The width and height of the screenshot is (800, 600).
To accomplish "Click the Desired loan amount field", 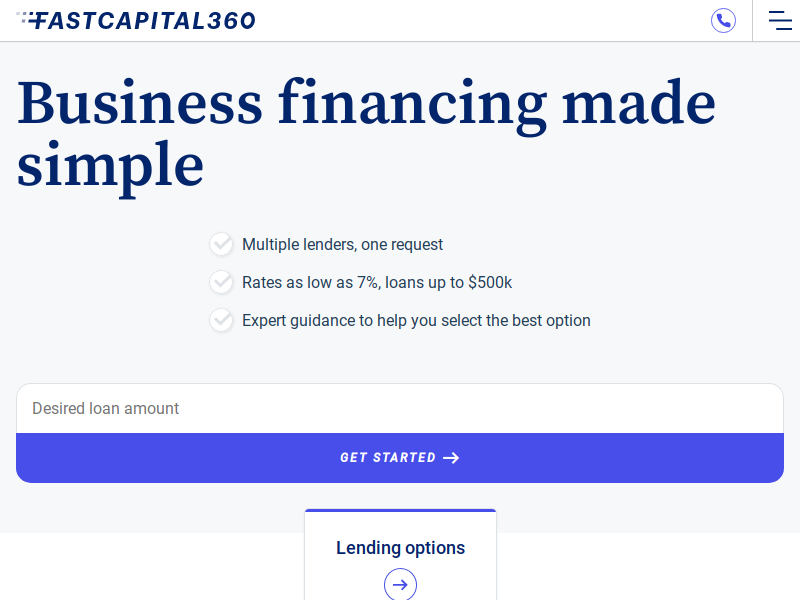I will 400,408.
